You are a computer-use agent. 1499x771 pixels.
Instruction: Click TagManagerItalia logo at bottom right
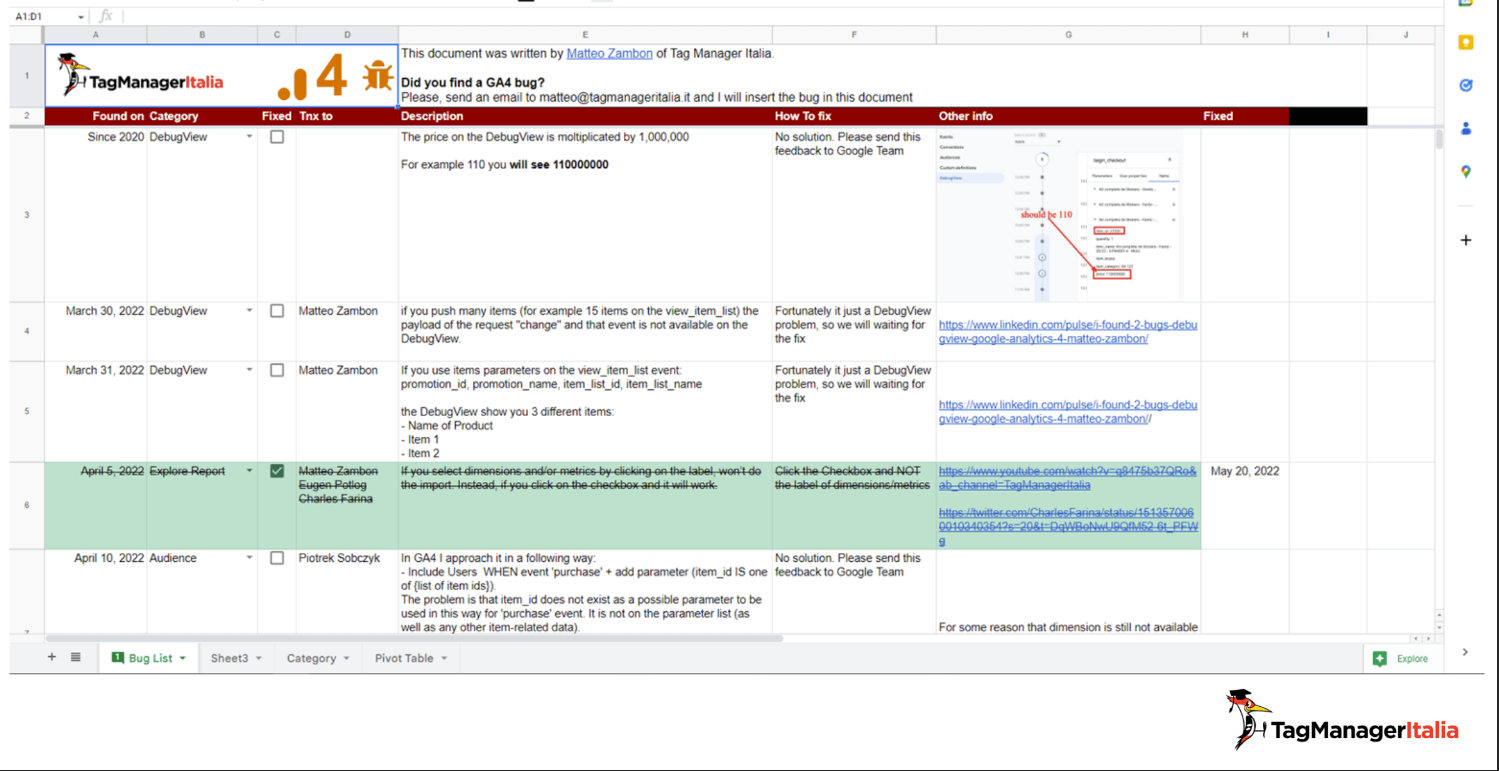pos(1343,720)
